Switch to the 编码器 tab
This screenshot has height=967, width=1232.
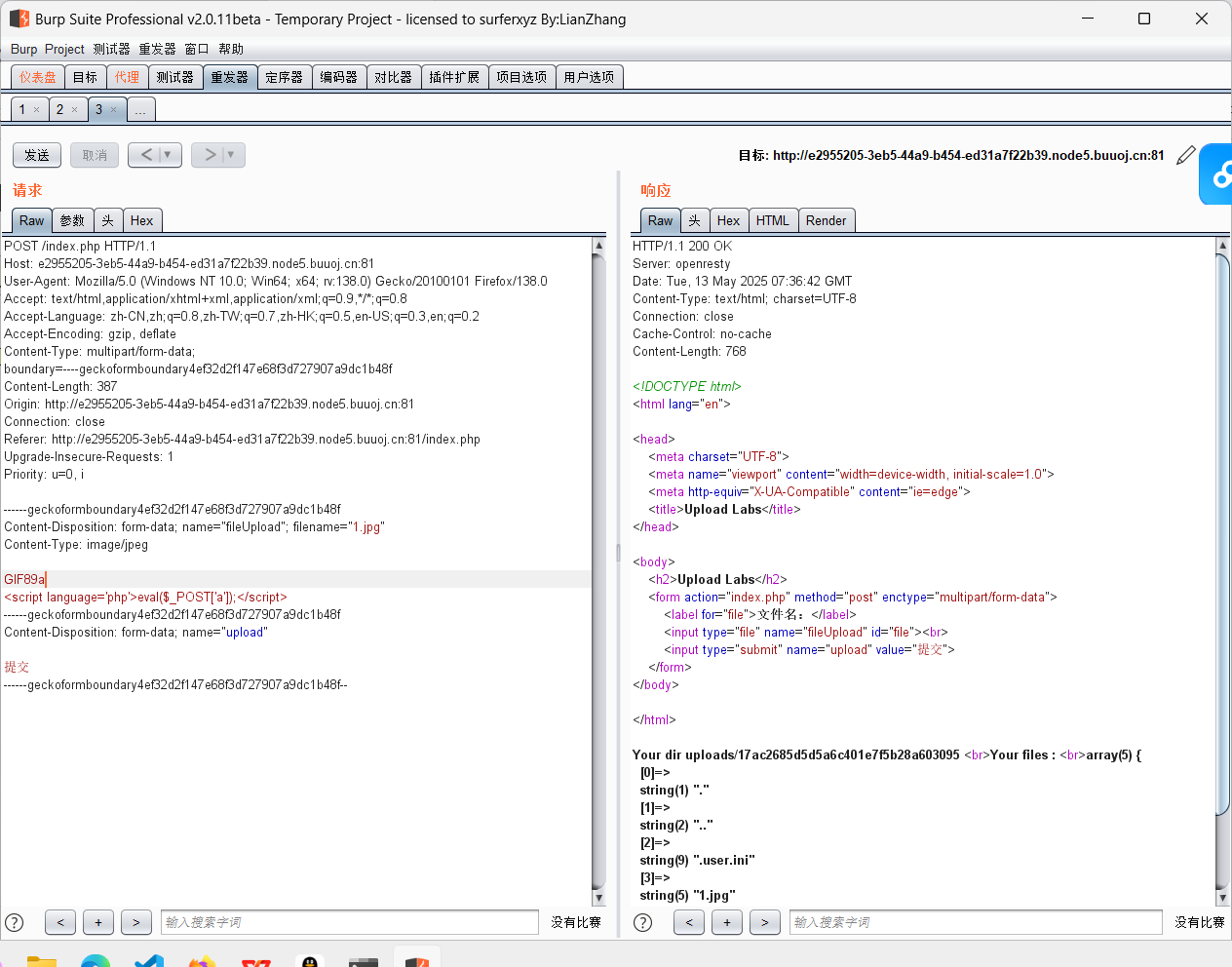[x=339, y=77]
